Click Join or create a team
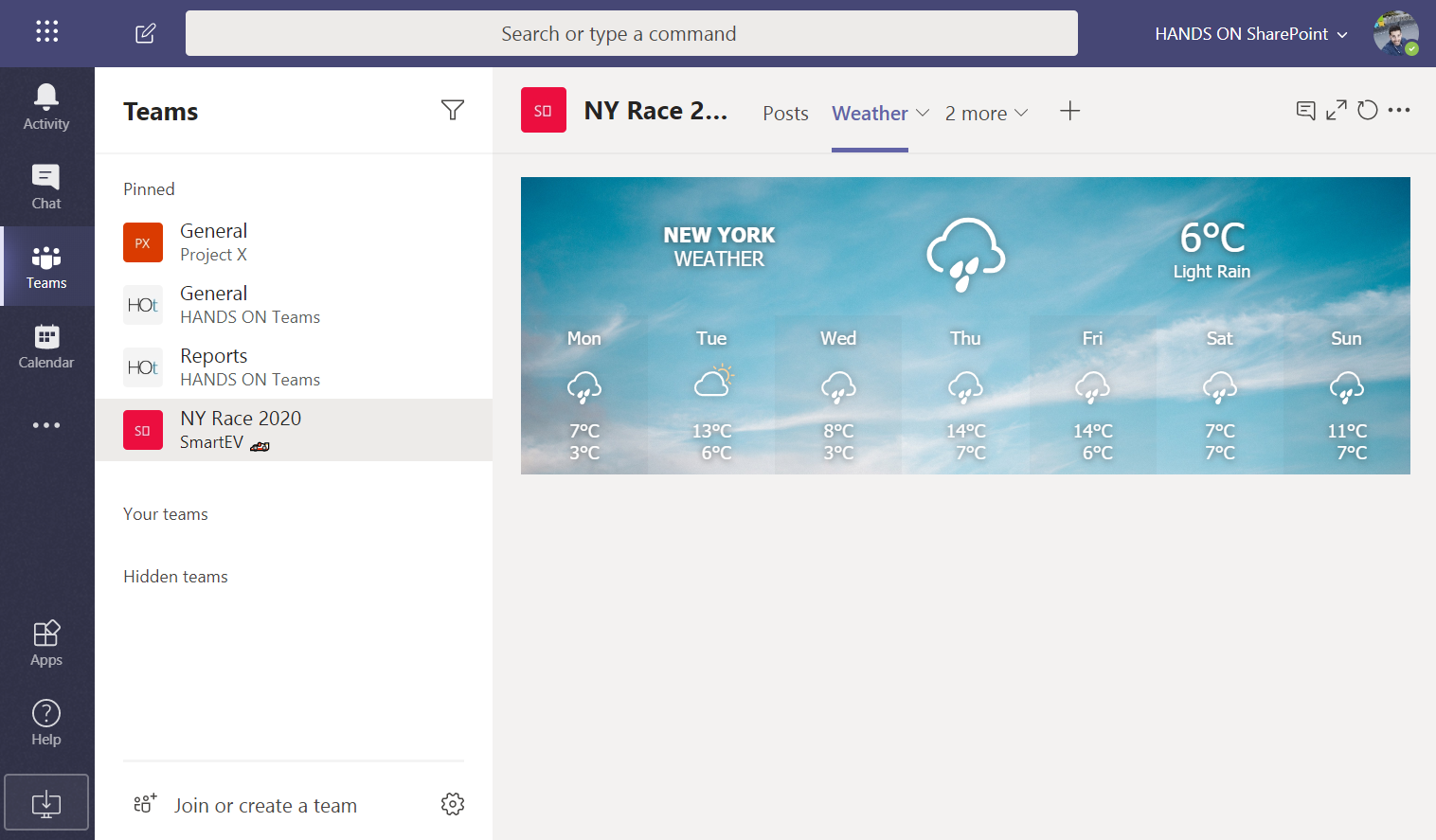This screenshot has height=840, width=1436. 265,805
